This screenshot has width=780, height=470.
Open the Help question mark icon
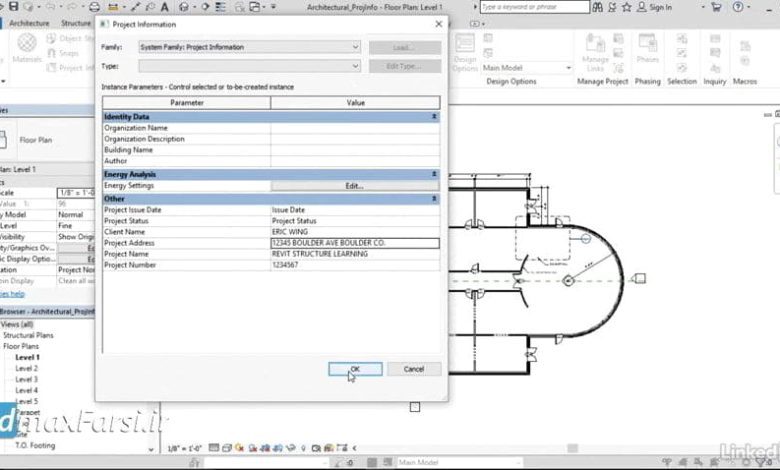pos(738,7)
